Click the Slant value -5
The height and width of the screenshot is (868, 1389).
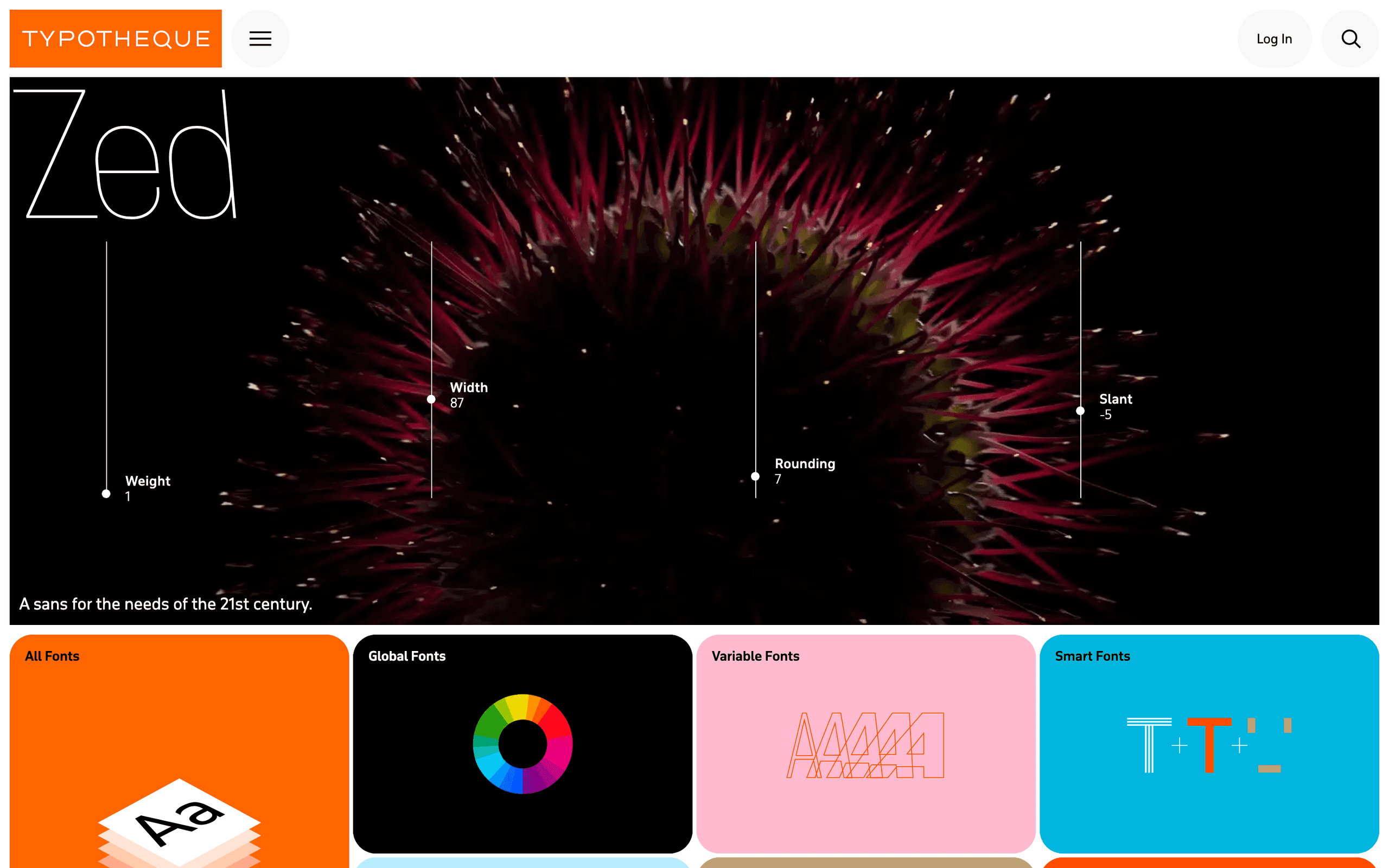(x=1105, y=414)
